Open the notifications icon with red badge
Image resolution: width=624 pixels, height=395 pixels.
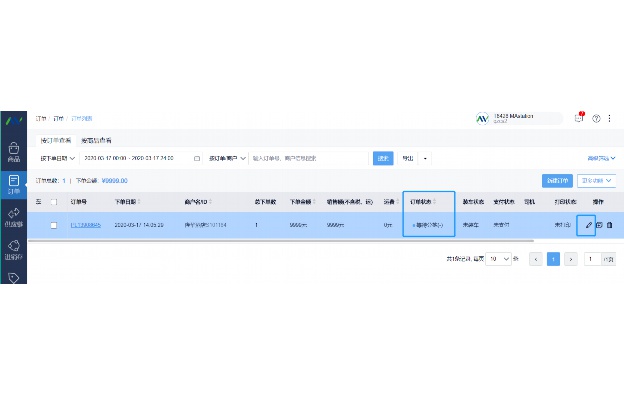[579, 118]
